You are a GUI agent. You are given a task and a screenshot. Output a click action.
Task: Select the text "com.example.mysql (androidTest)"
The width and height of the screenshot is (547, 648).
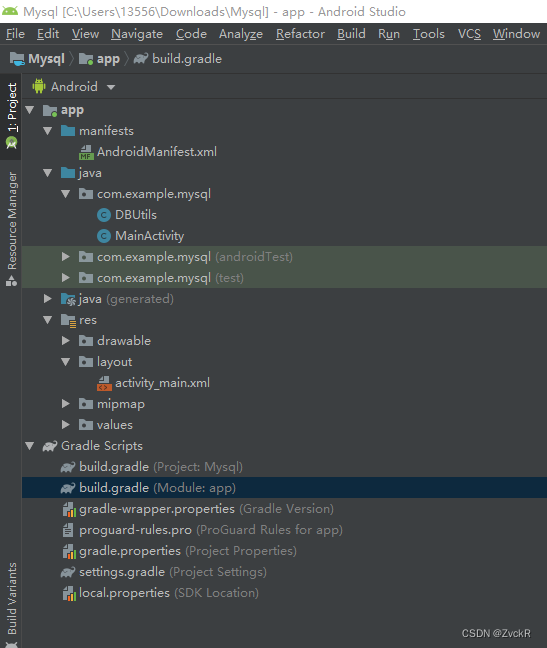pyautogui.click(x=195, y=257)
